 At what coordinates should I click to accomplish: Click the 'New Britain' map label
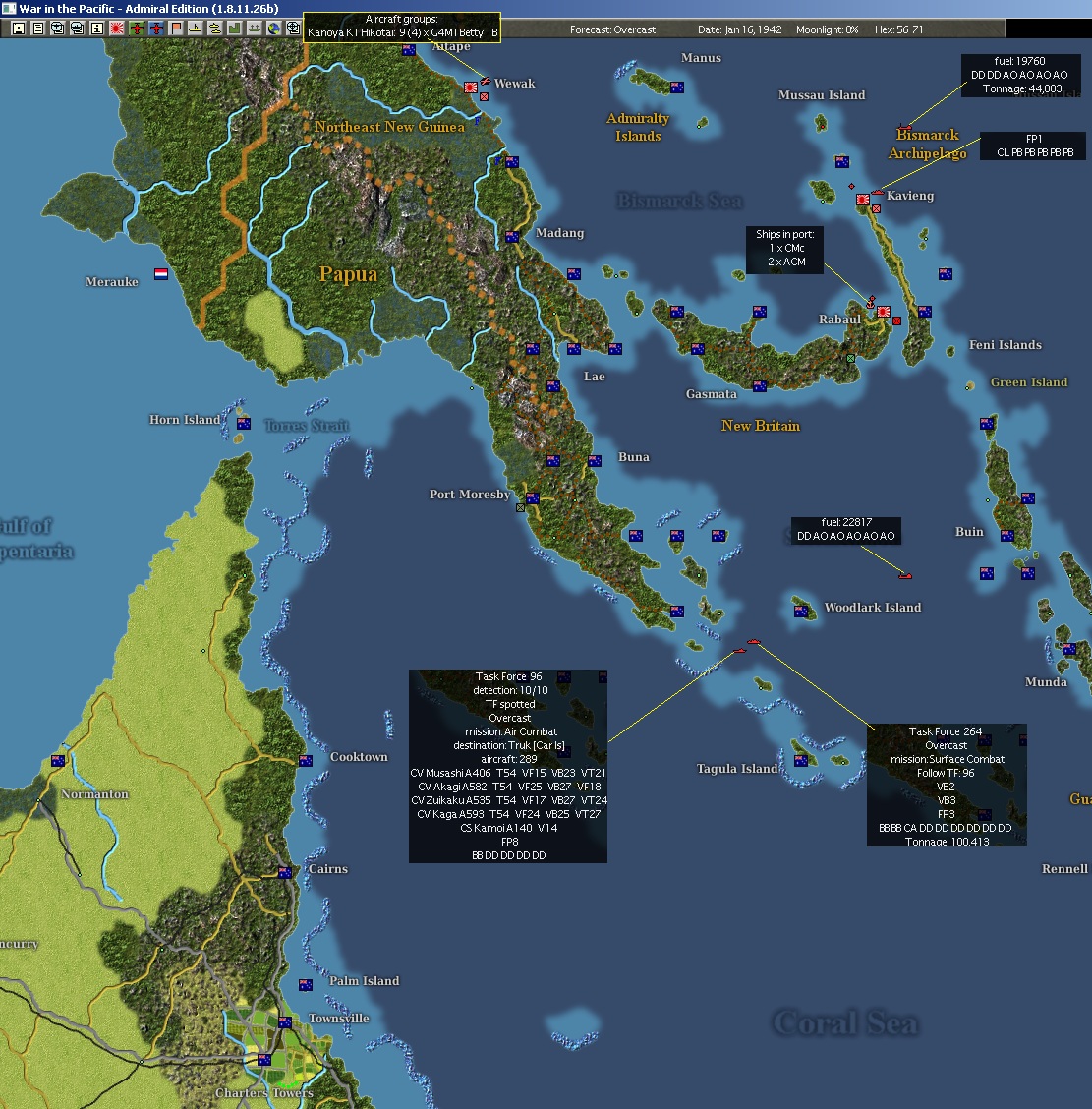[x=761, y=426]
